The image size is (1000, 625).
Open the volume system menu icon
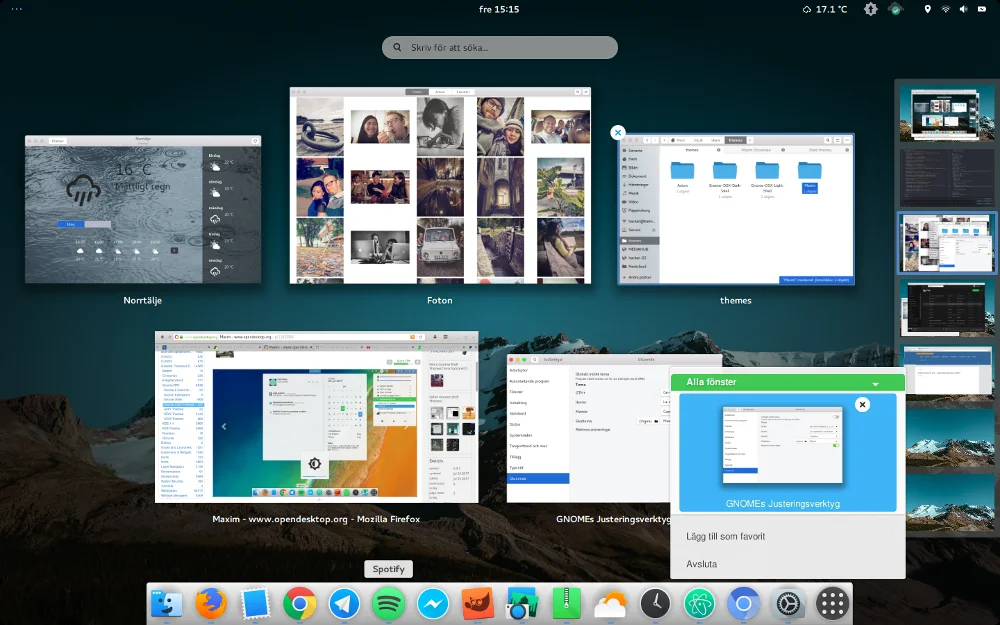pos(964,9)
